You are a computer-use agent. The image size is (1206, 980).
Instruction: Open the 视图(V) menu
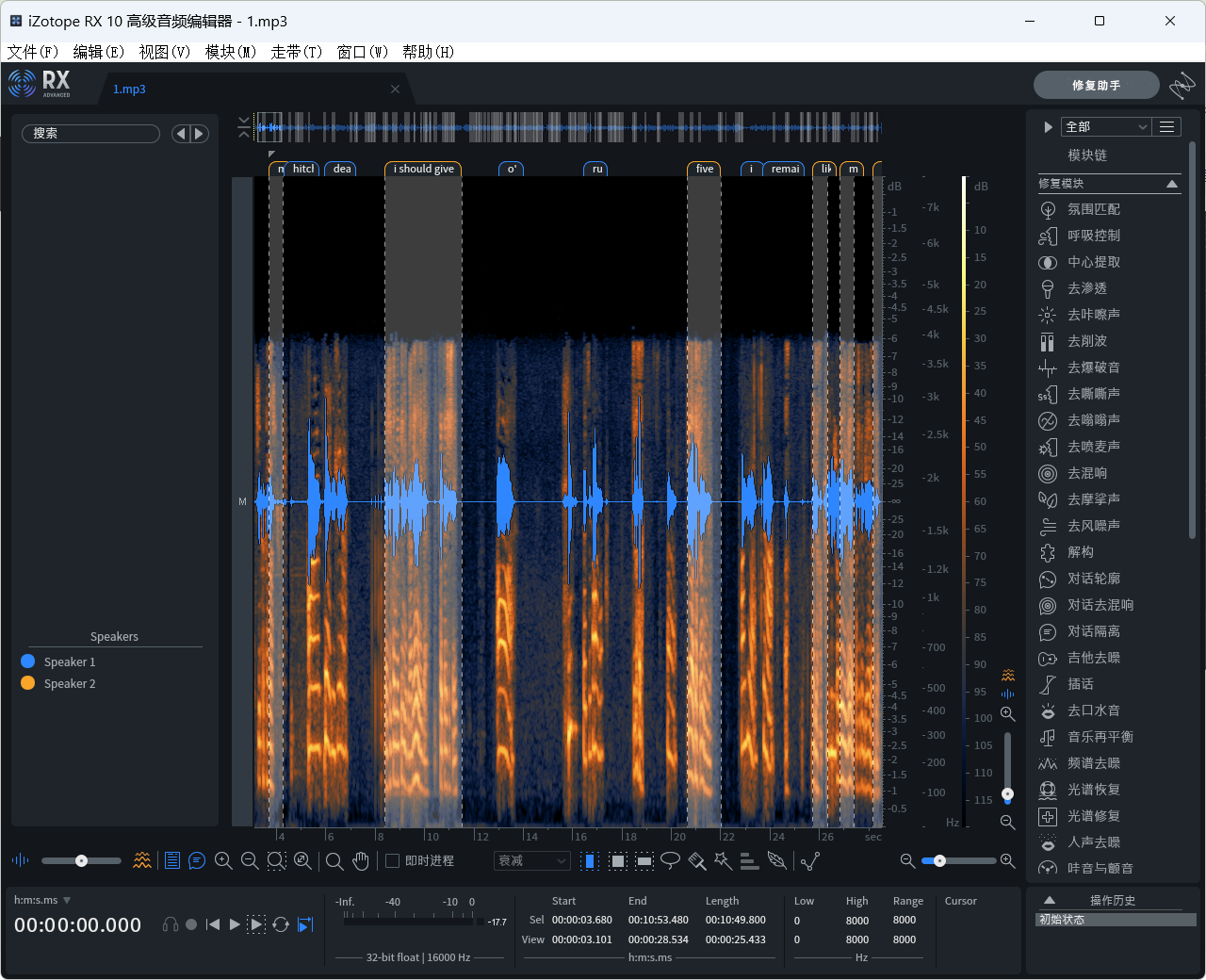click(165, 52)
